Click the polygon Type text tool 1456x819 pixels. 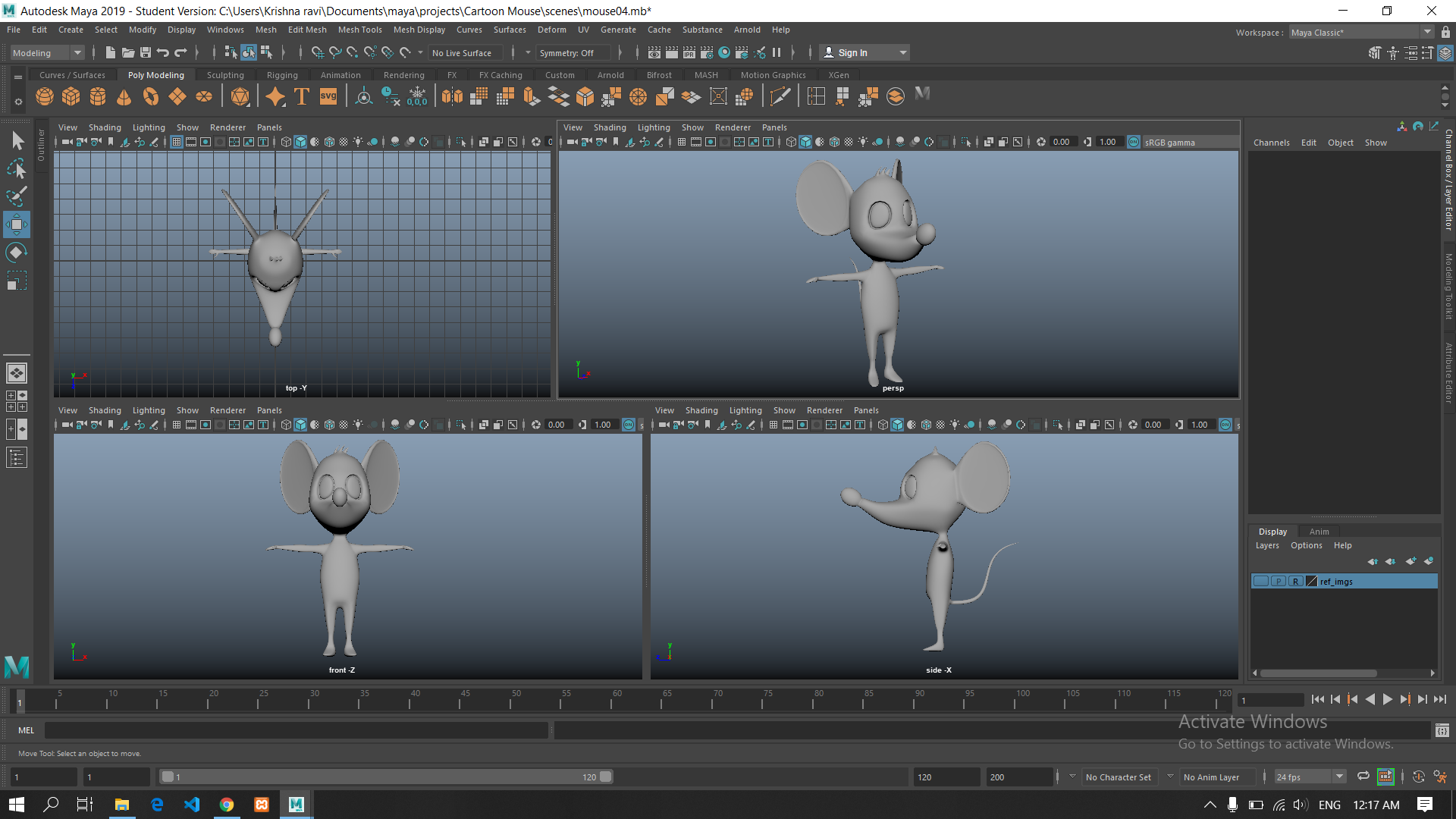302,96
